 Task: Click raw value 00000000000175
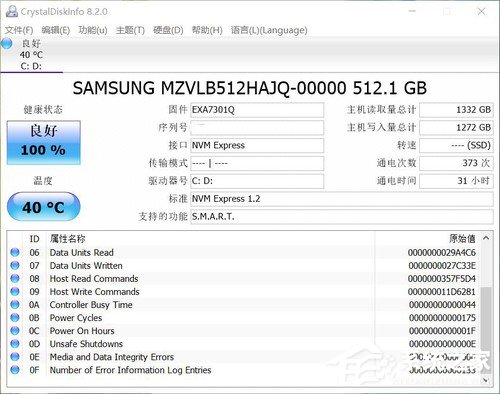[442, 318]
